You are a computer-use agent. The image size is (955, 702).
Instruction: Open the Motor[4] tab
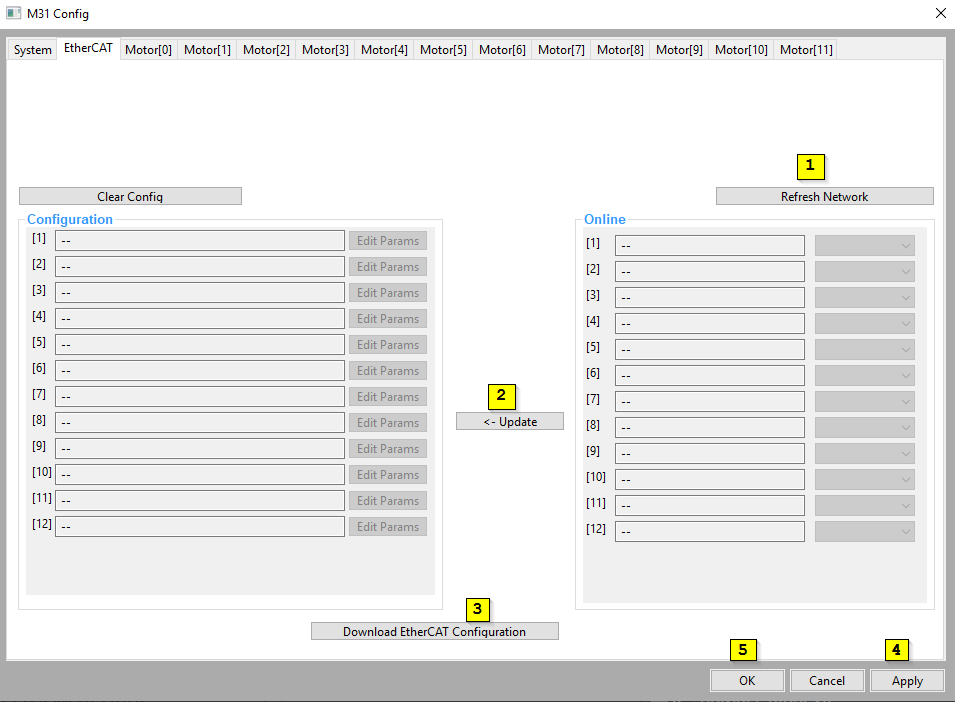click(384, 49)
